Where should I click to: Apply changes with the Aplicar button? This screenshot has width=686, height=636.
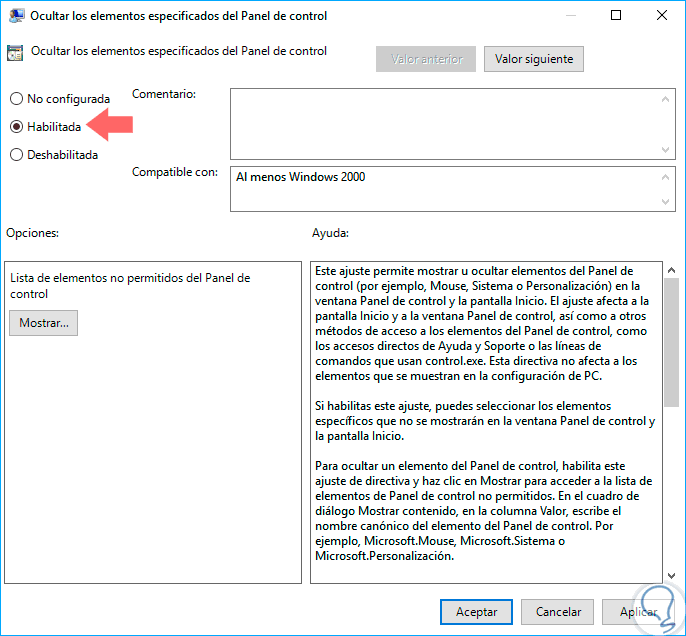[x=638, y=612]
